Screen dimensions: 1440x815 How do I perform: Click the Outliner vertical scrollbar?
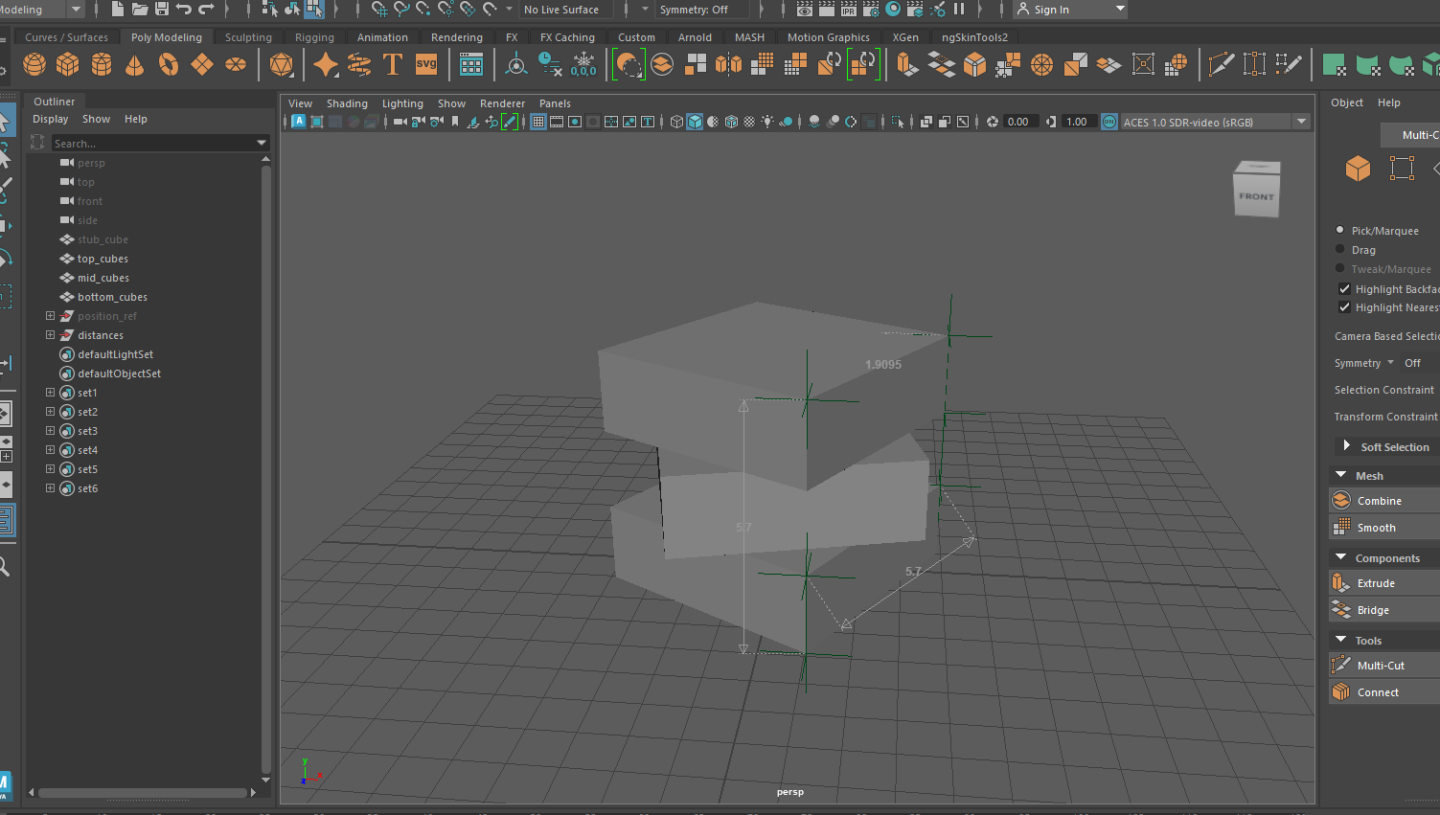pos(266,470)
